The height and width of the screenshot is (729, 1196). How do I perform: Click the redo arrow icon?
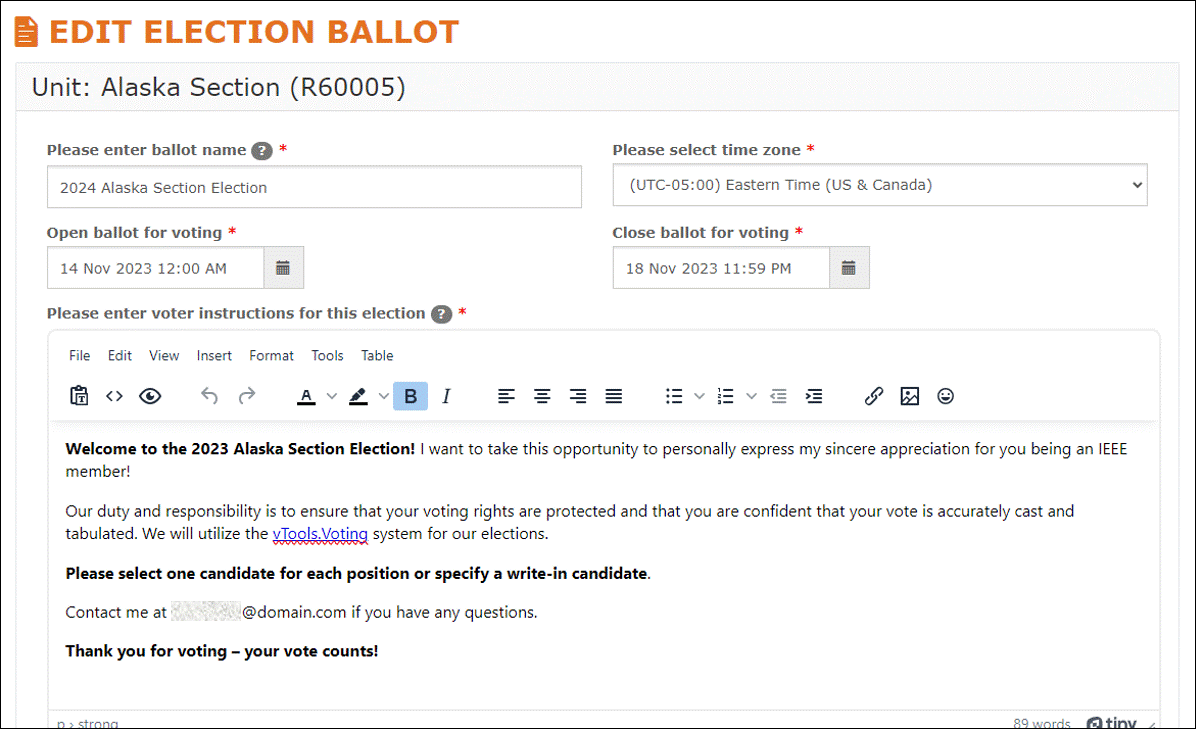[246, 396]
